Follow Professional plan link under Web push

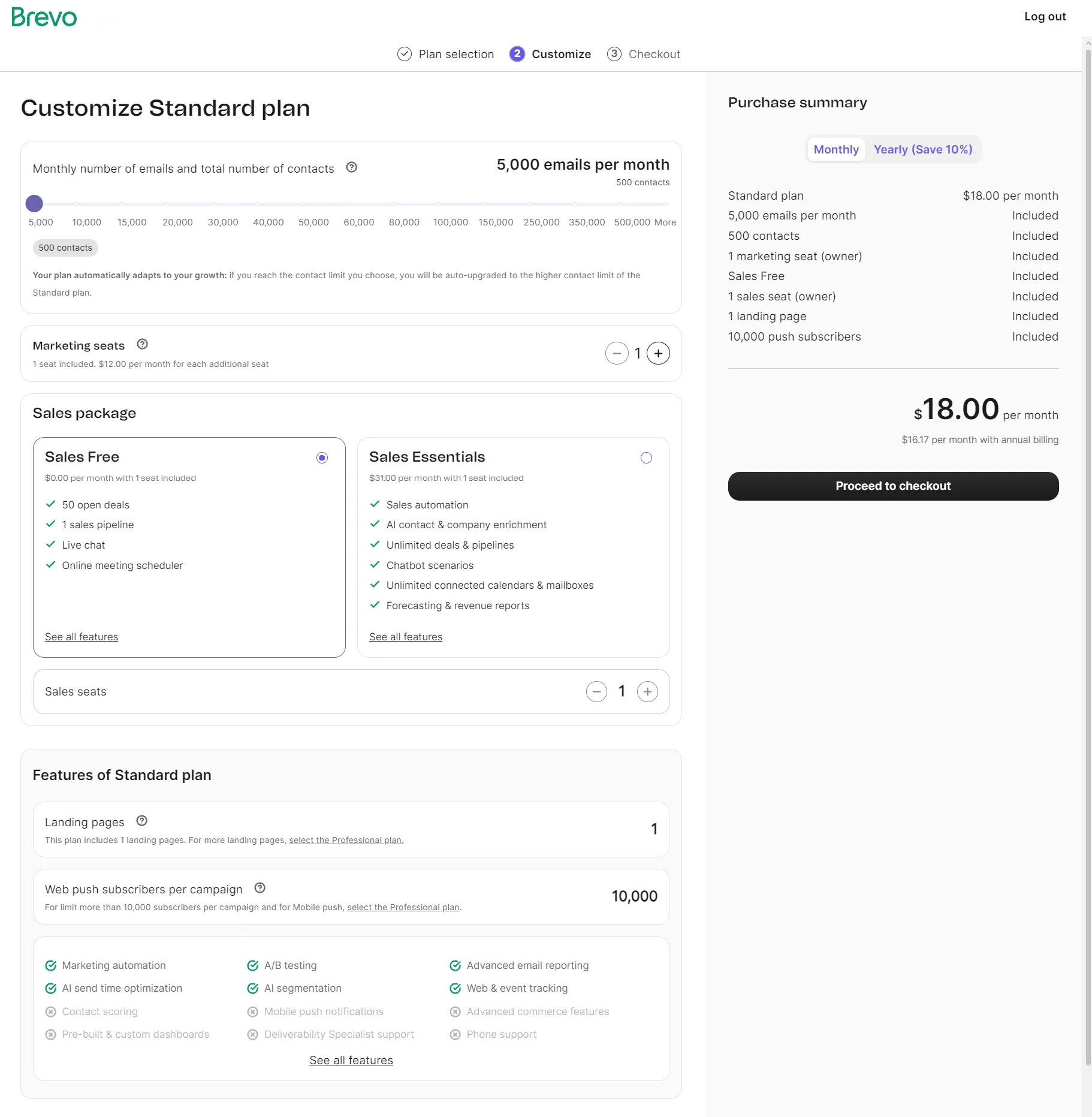(x=403, y=907)
